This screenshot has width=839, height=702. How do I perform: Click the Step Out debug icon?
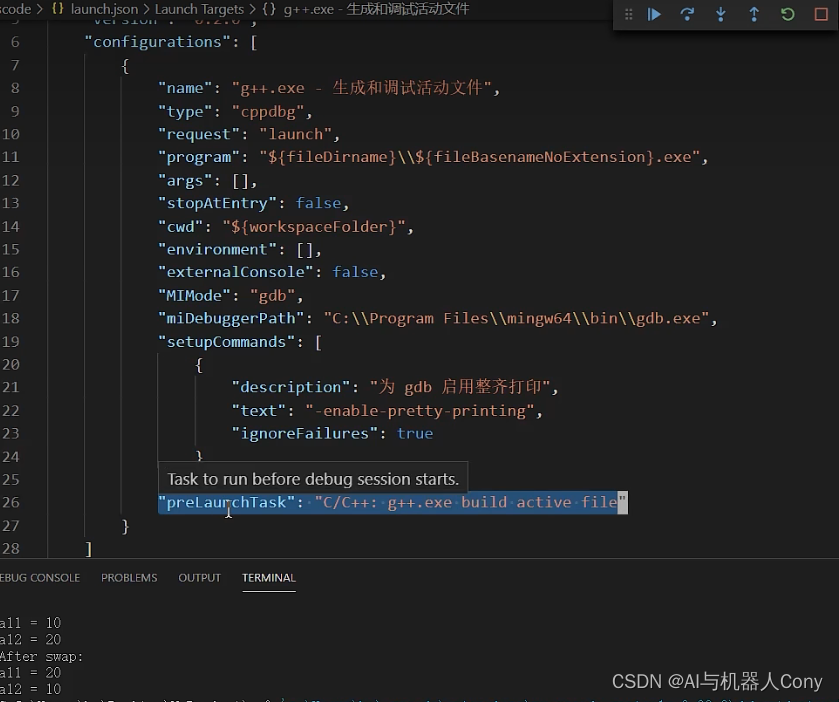[754, 14]
